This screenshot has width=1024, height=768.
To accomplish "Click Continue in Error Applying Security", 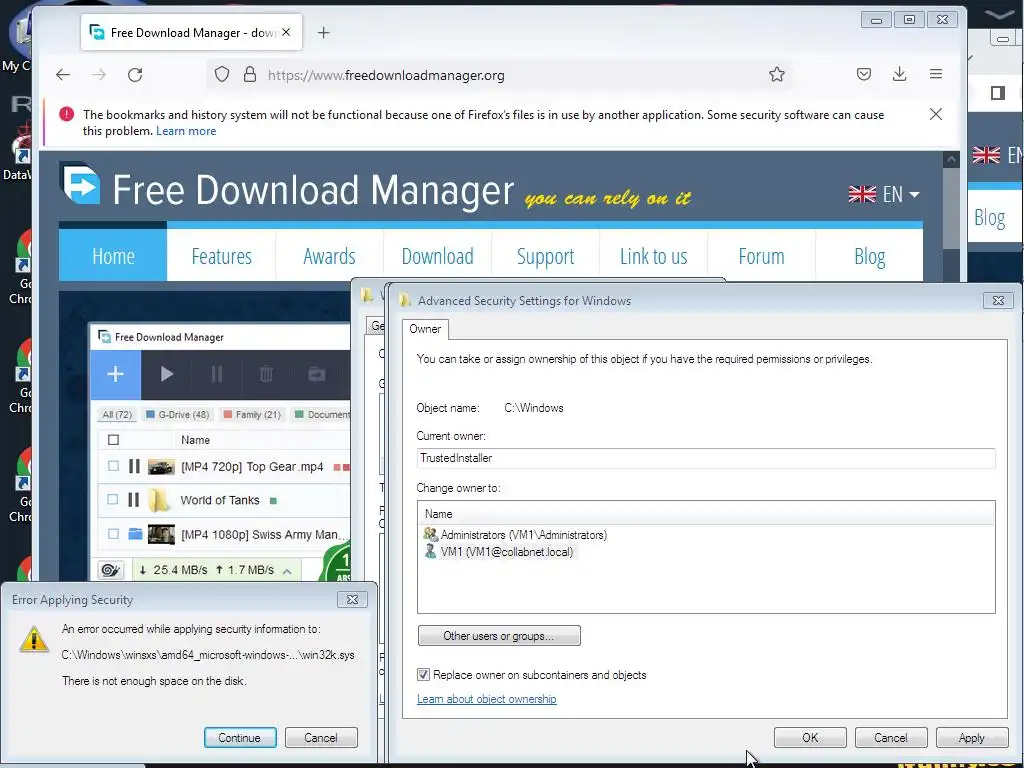I will (240, 737).
